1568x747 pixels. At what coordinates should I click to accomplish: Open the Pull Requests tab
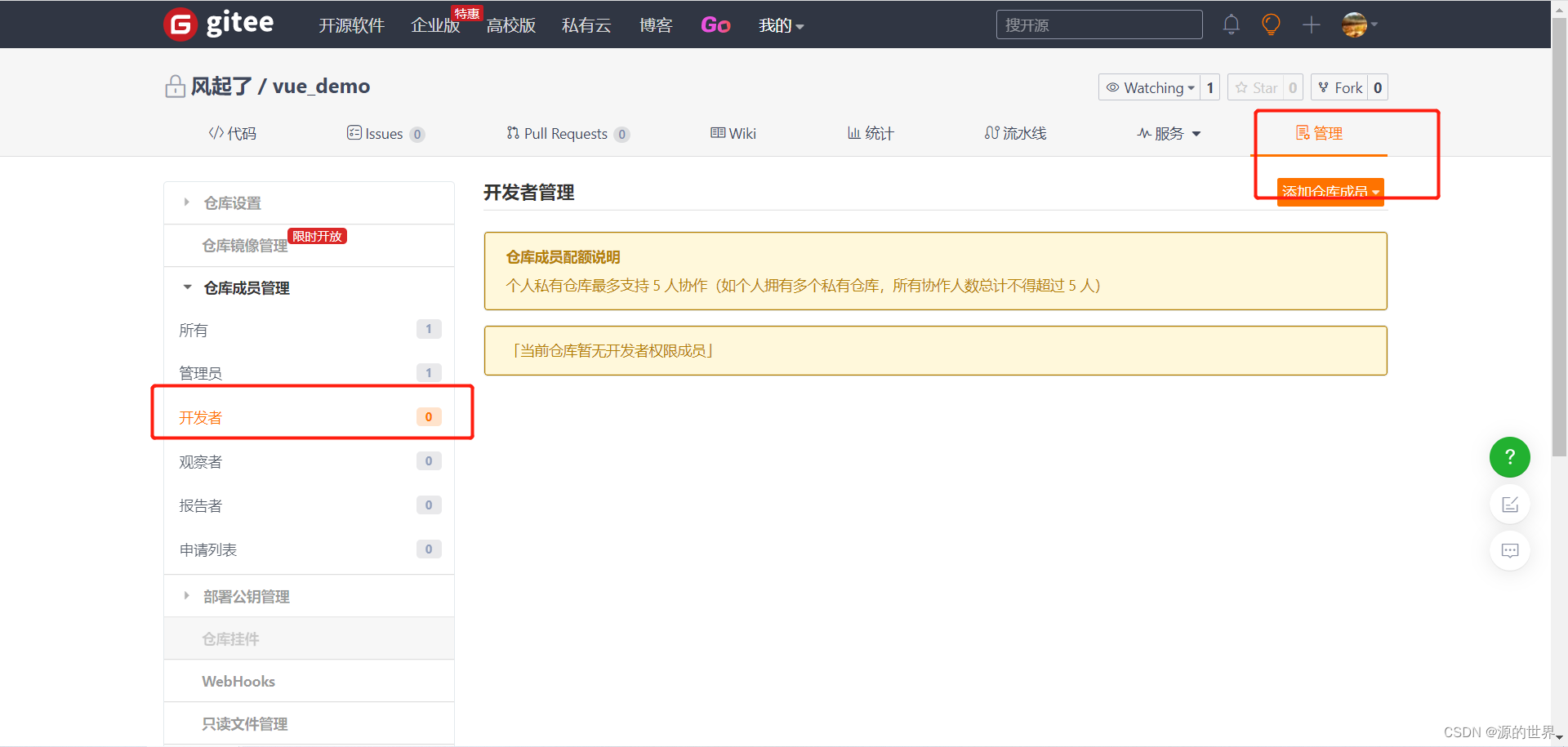[x=568, y=133]
